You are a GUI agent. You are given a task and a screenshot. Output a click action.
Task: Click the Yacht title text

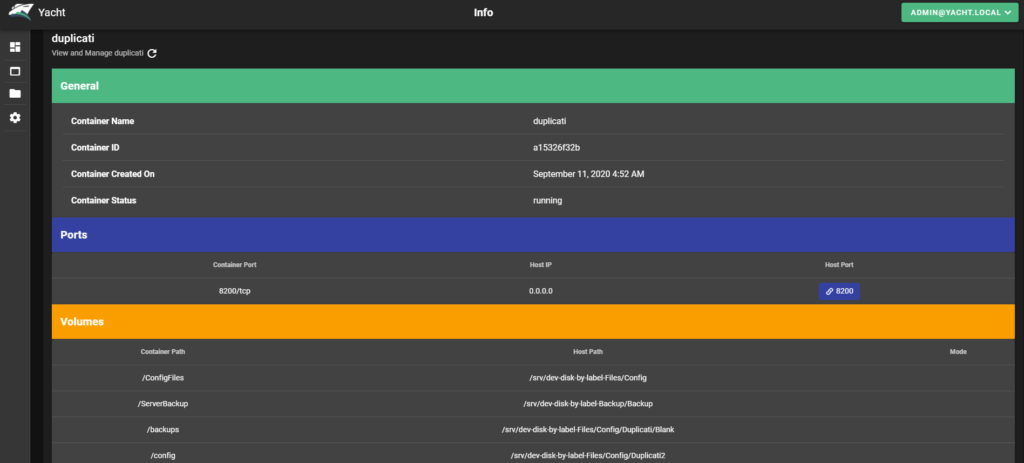coord(52,12)
